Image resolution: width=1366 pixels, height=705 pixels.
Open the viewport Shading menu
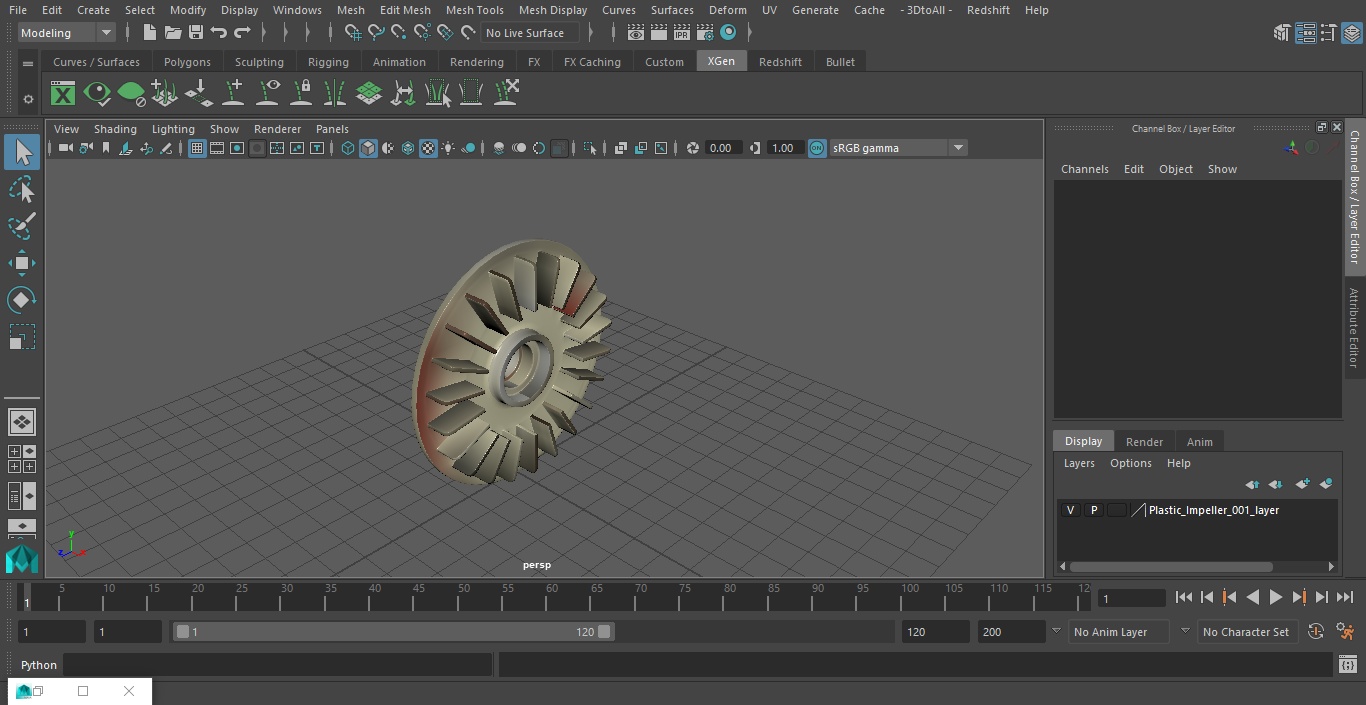pyautogui.click(x=115, y=129)
